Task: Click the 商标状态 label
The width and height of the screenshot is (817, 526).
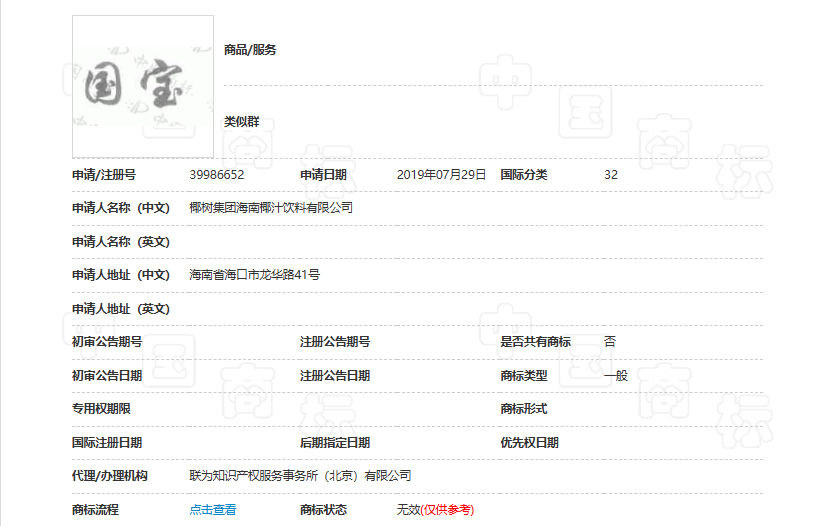Action: pos(323,509)
